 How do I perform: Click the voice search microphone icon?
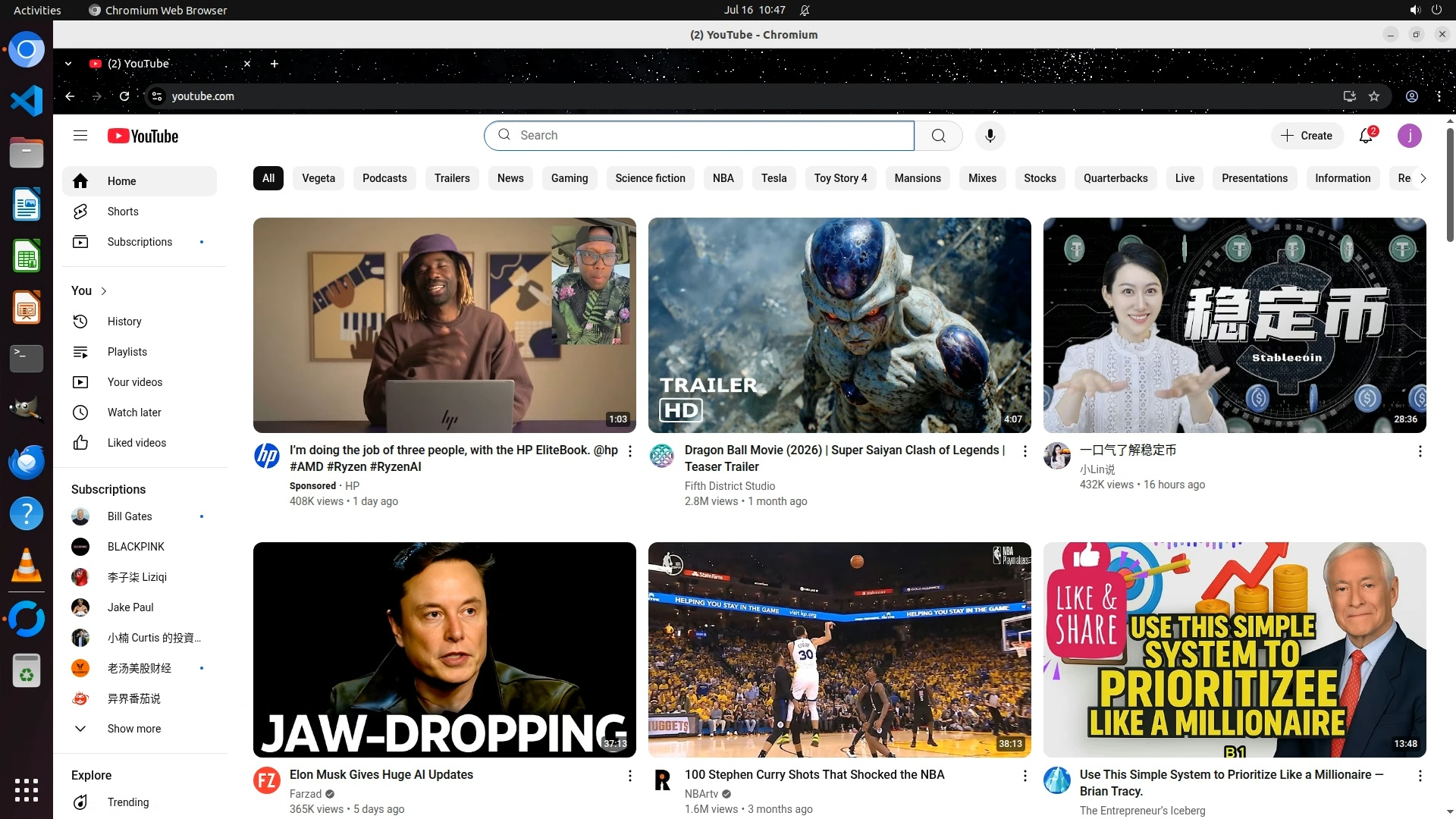(x=990, y=136)
